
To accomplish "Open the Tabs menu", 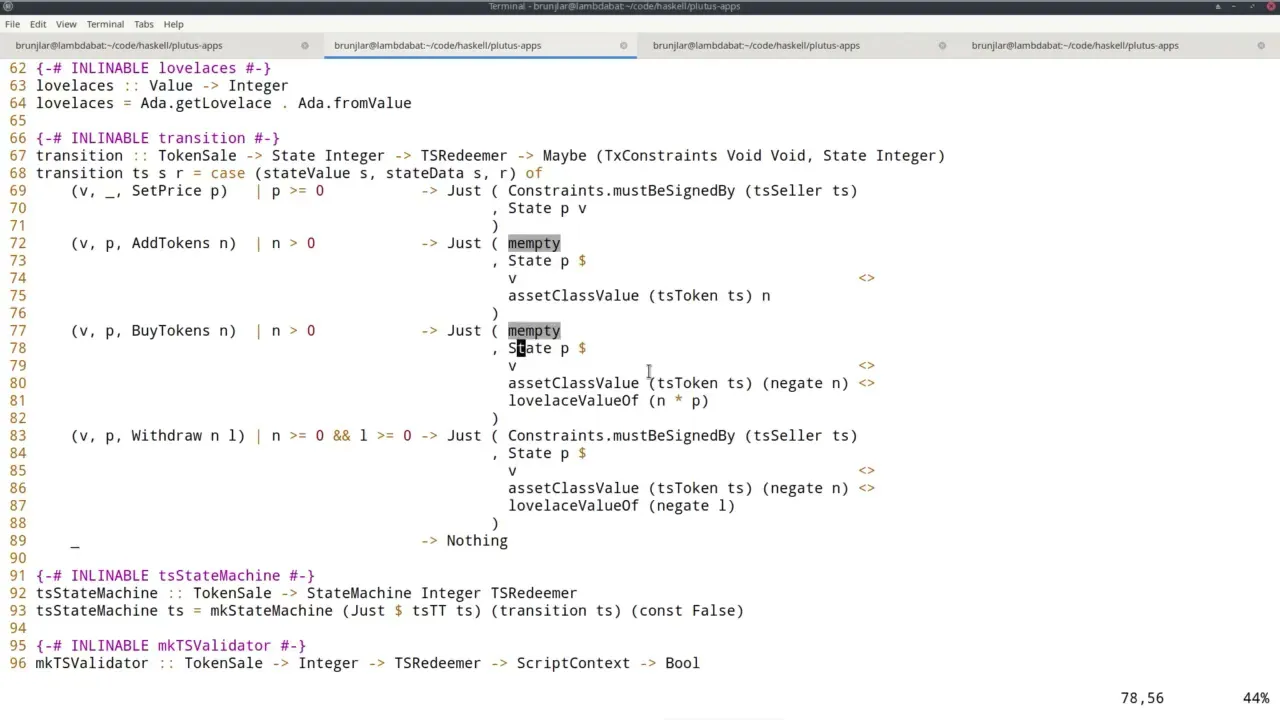I will pyautogui.click(x=144, y=24).
